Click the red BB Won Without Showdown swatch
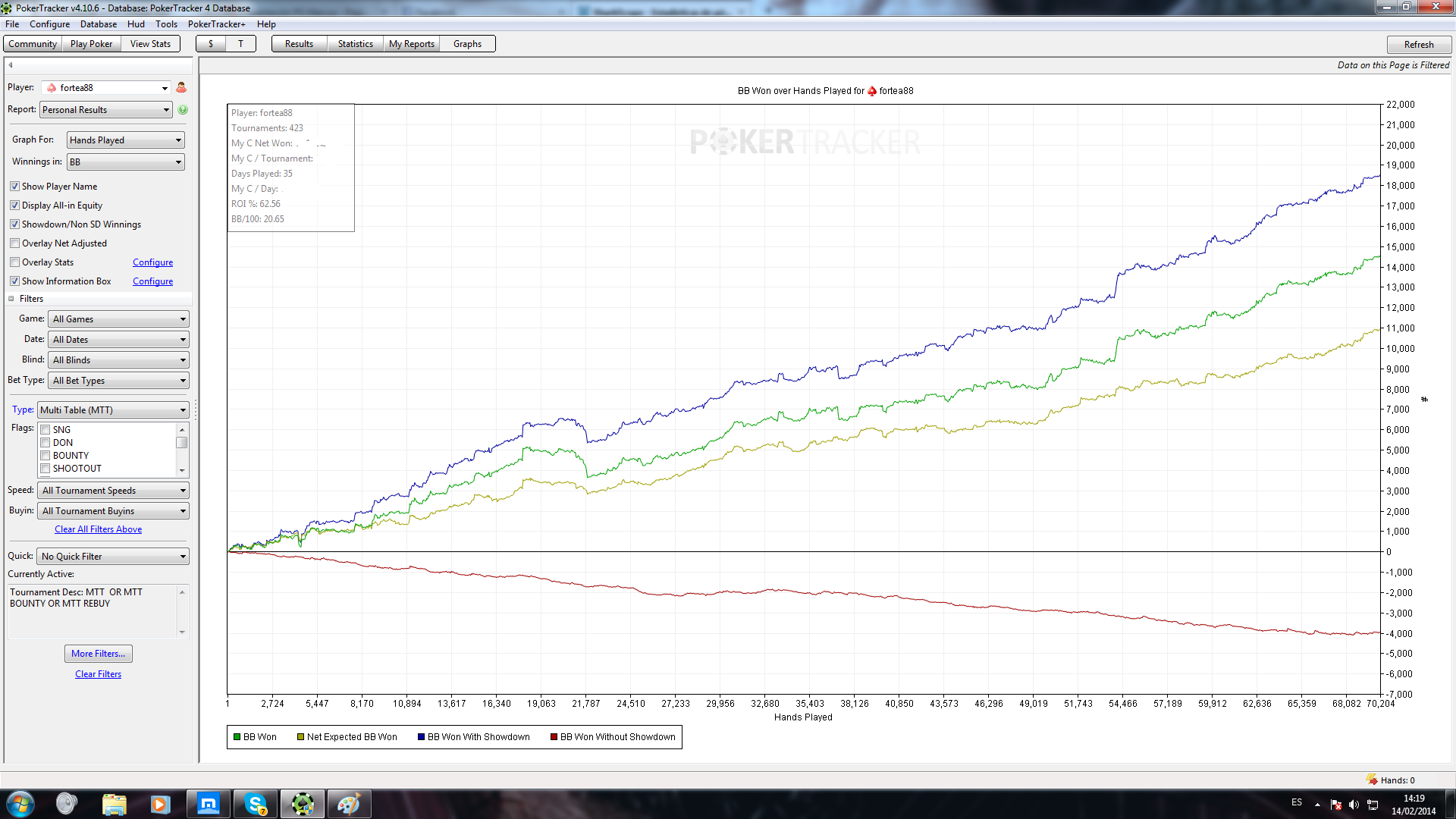Screen dimensions: 1456x819 tap(554, 737)
